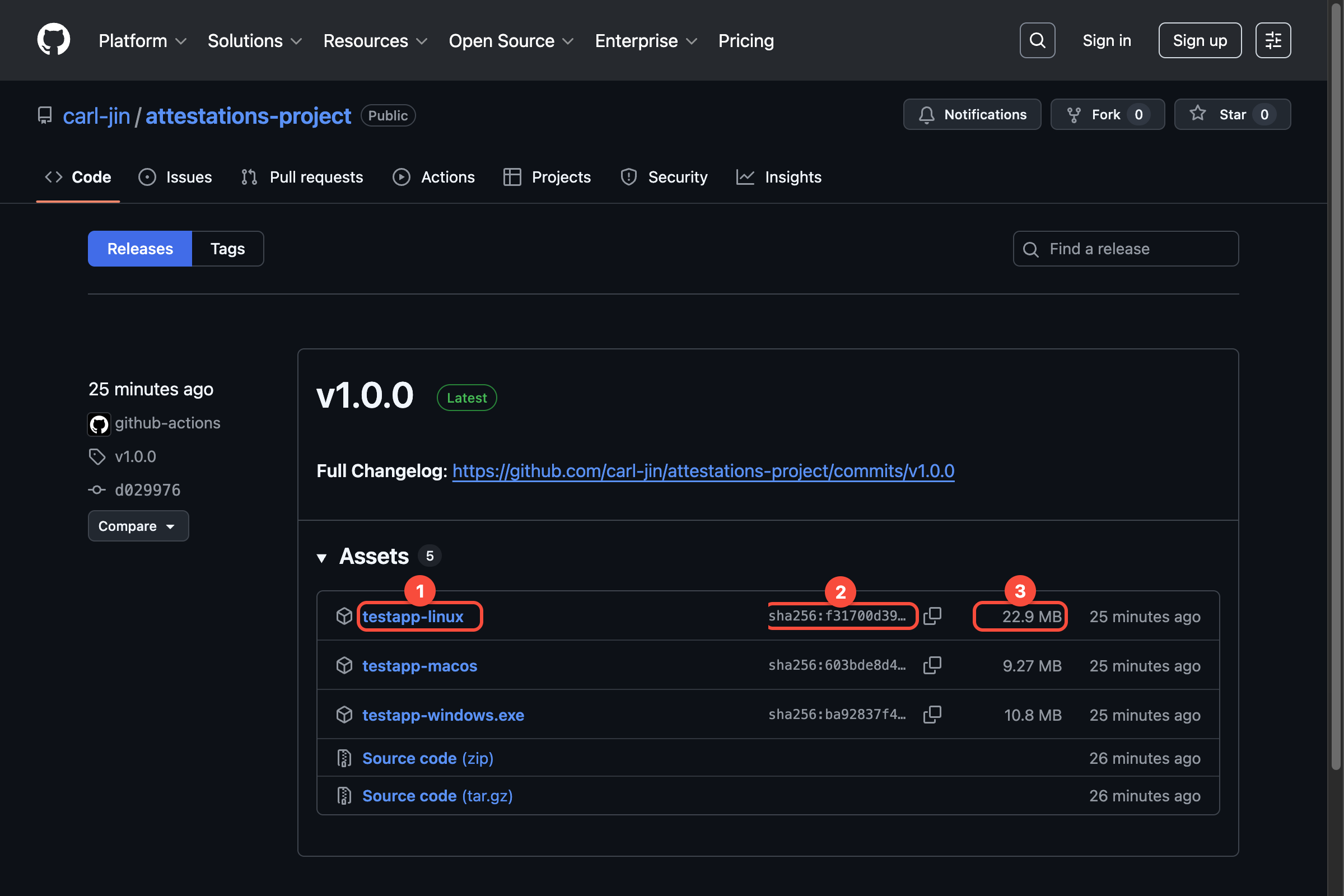Viewport: 1344px width, 896px height.
Task: Open the Compare dropdown
Action: point(138,526)
